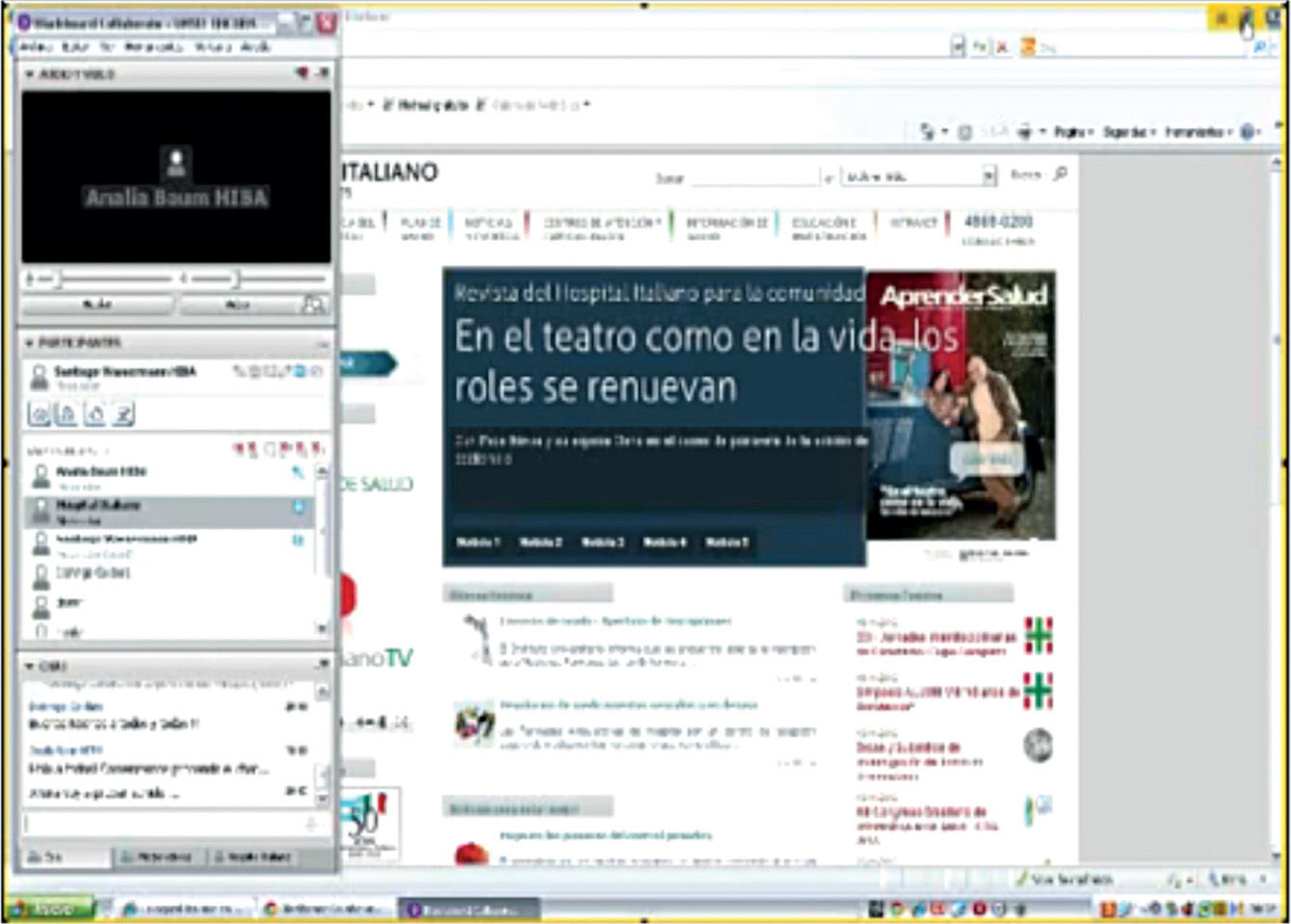Click the chat message input field
The image size is (1291, 924).
(x=164, y=825)
